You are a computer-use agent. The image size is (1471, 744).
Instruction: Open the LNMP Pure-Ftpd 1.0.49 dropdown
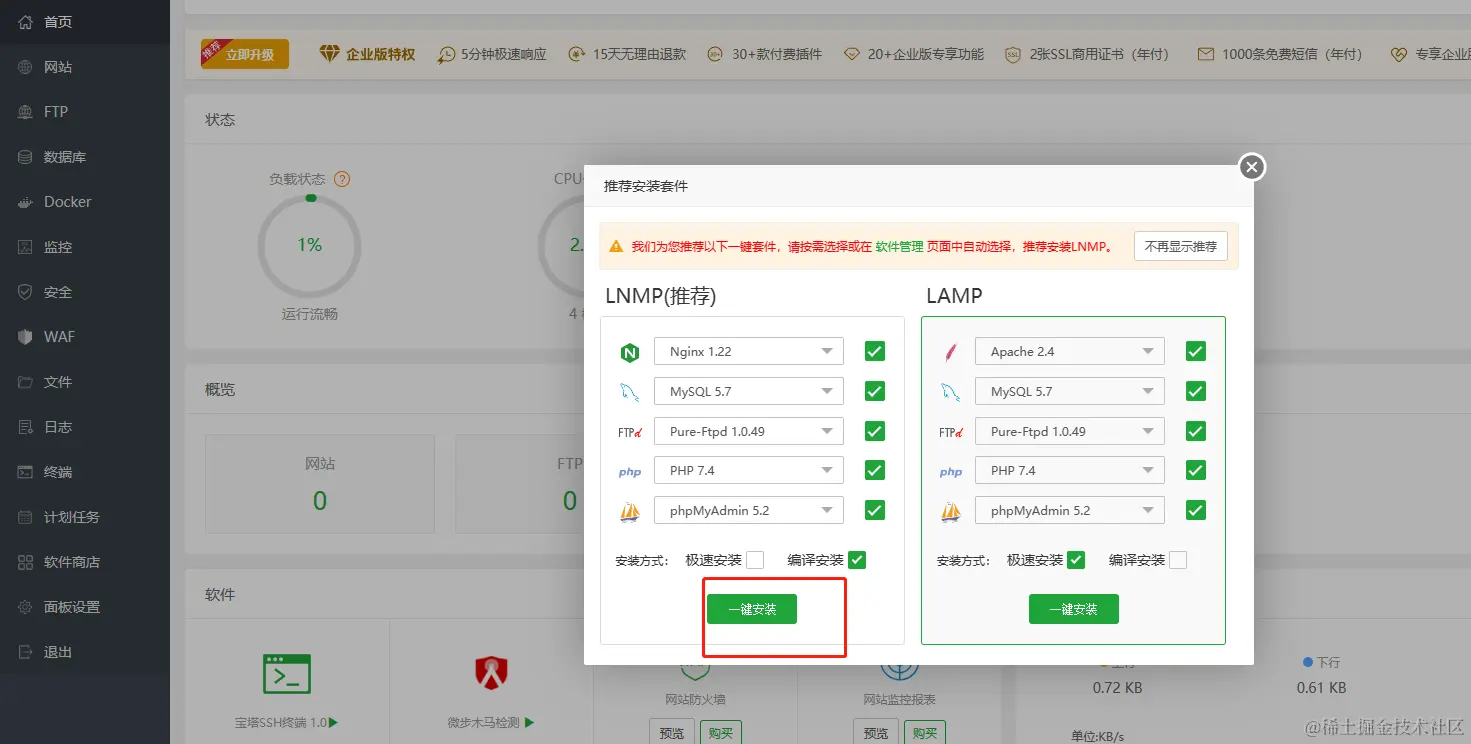pyautogui.click(x=749, y=431)
